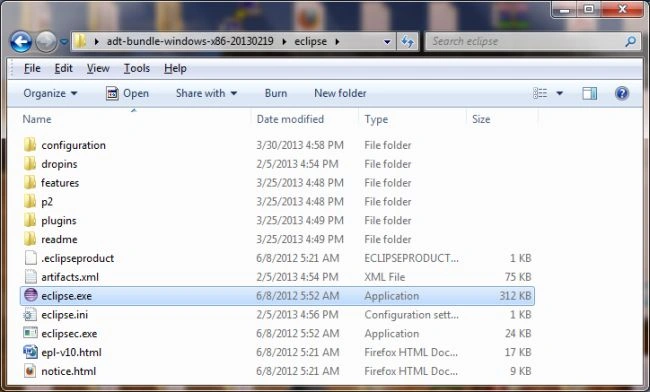
Task: Refresh the eclipse folder view
Action: point(407,41)
